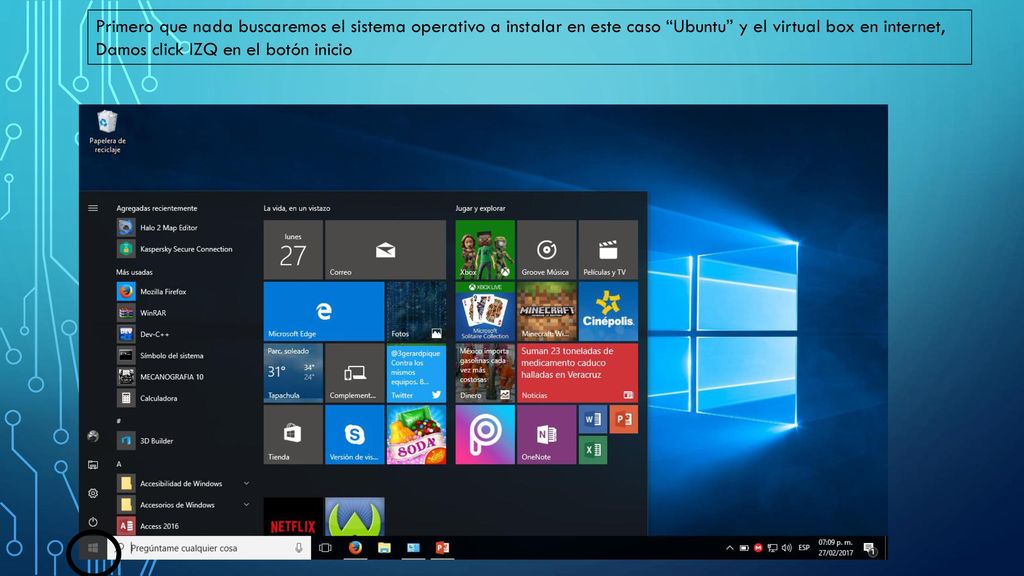The width and height of the screenshot is (1024, 576).
Task: Click the Cortana search box Pregúntame cualquier cosa
Action: coord(209,548)
